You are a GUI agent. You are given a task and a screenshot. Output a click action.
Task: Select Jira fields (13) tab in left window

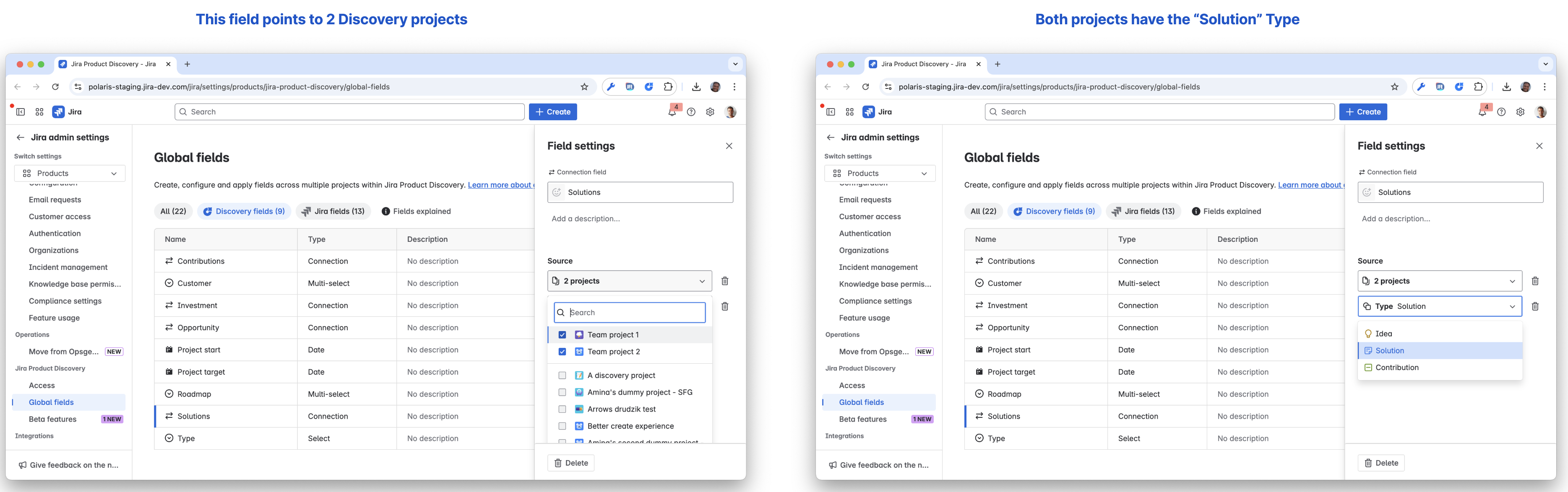(333, 212)
